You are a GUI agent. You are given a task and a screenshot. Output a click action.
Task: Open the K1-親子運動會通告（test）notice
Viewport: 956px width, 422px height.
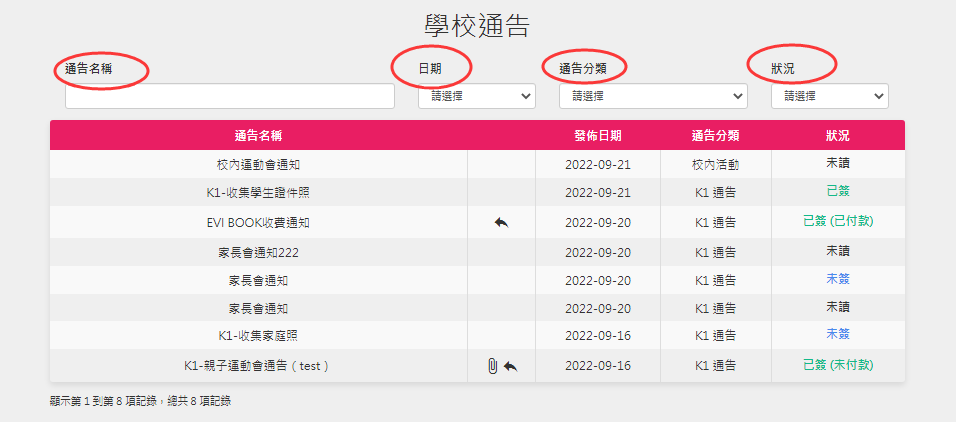258,366
